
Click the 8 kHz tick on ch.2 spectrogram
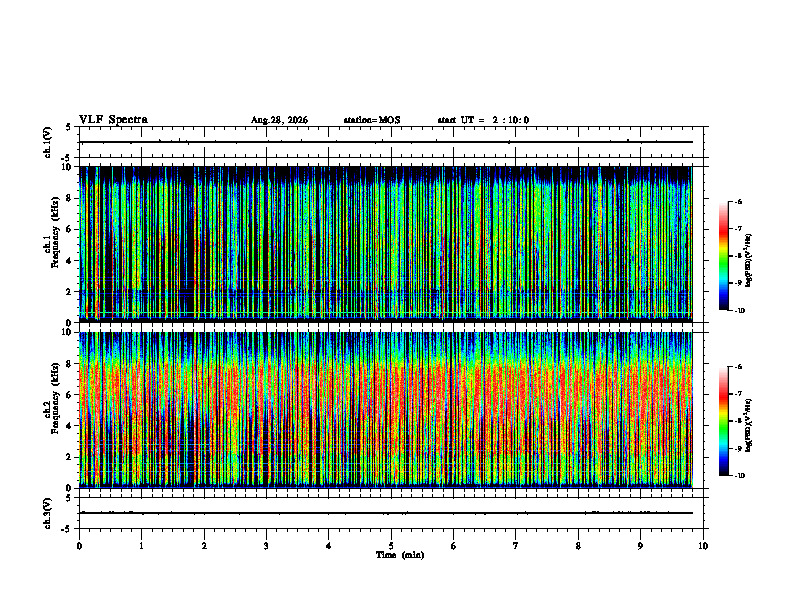[x=70, y=364]
